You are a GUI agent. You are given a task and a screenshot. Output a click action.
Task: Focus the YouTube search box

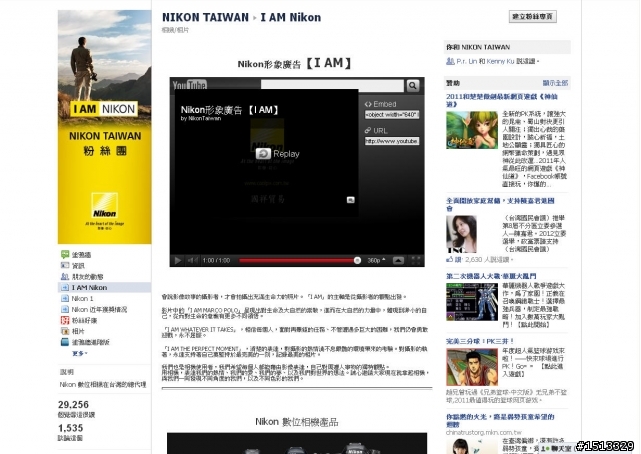[x=332, y=85]
